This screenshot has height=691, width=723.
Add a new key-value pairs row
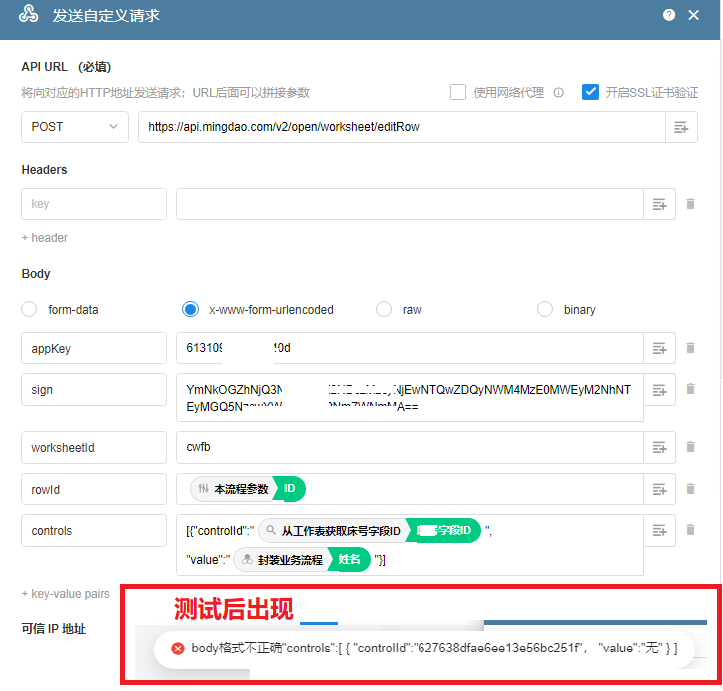(x=66, y=594)
